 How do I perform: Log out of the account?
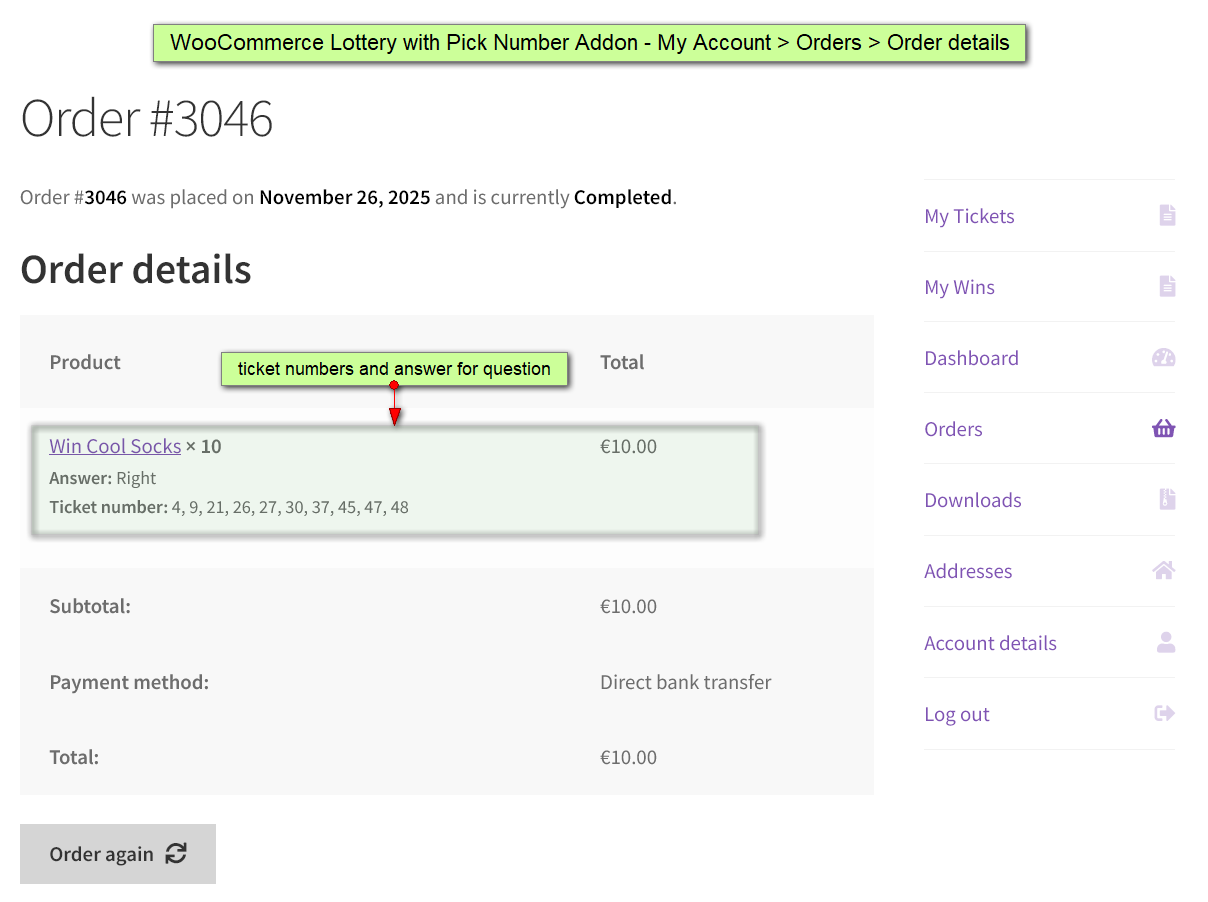(x=956, y=714)
